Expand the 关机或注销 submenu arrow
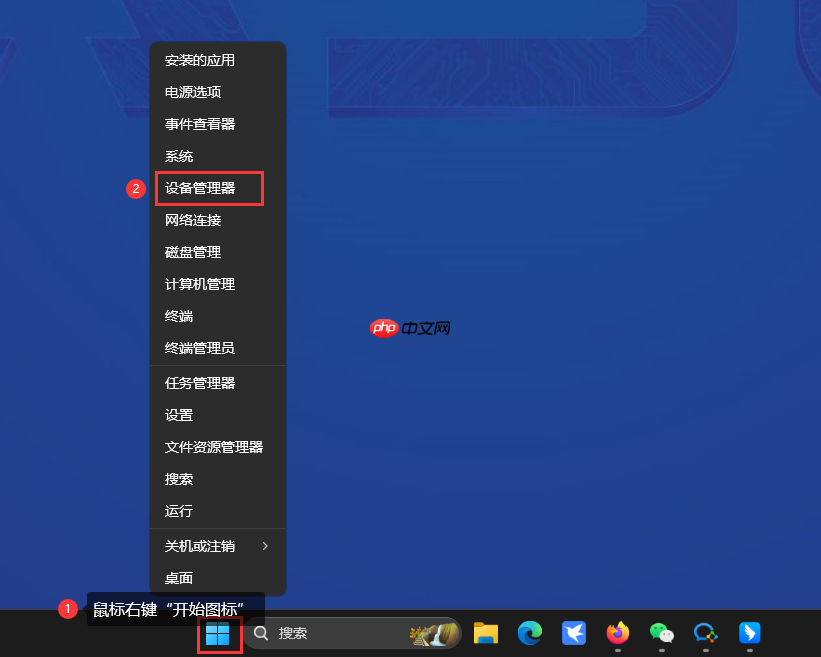 267,546
